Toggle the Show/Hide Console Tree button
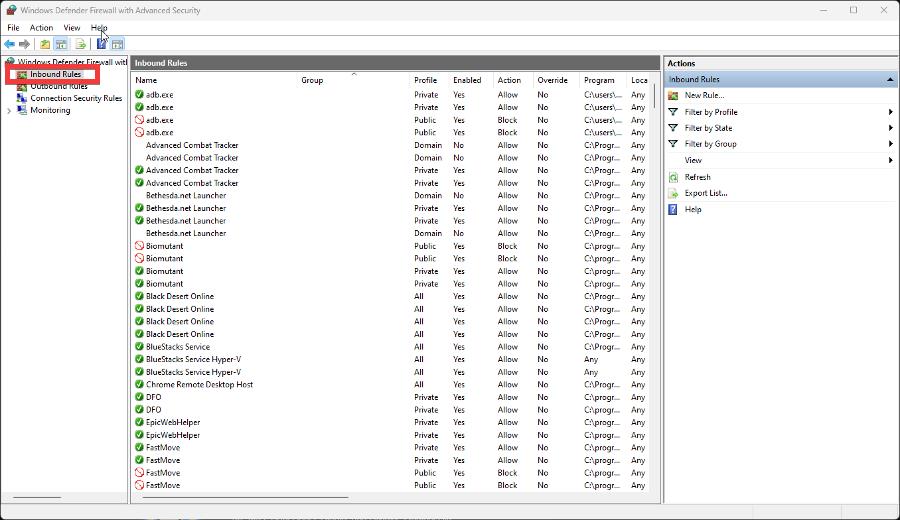Image resolution: width=900 pixels, height=520 pixels. tap(61, 44)
